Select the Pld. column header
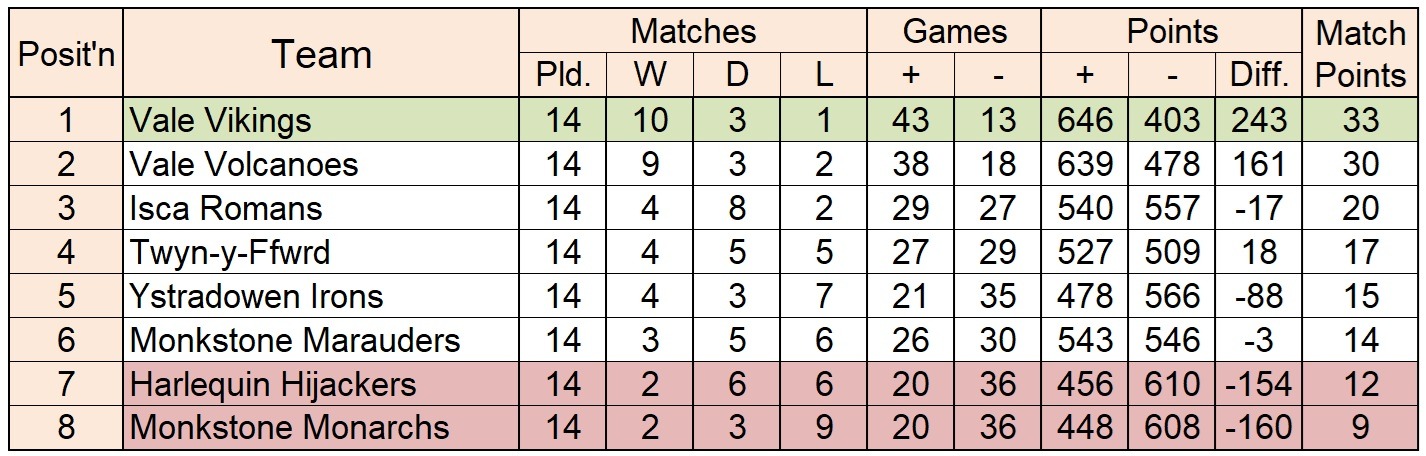Viewport: 1426px width, 456px height. [x=564, y=76]
